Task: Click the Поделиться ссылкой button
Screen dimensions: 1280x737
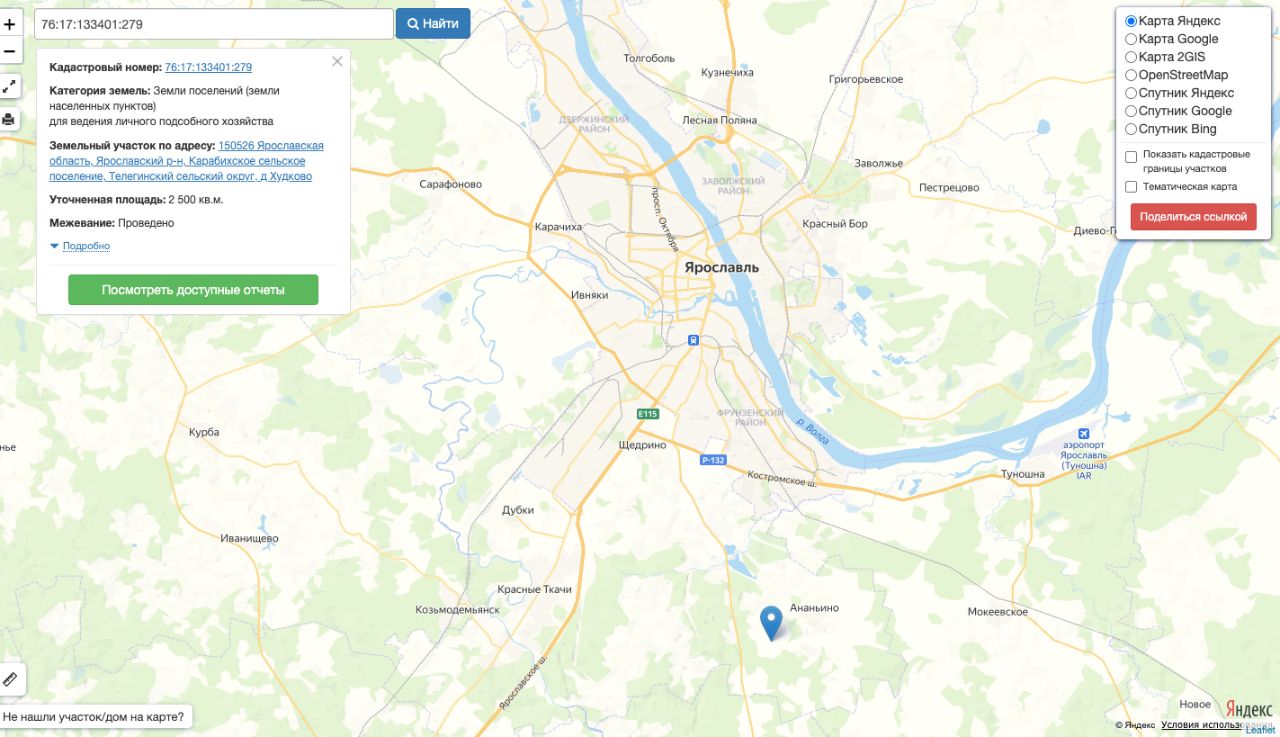Action: click(x=1193, y=217)
